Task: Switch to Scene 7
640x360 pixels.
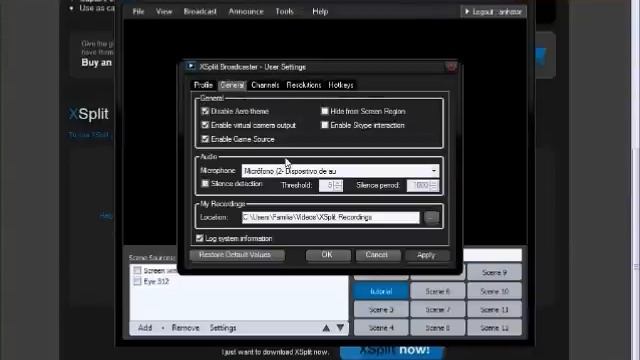Action: [438, 310]
